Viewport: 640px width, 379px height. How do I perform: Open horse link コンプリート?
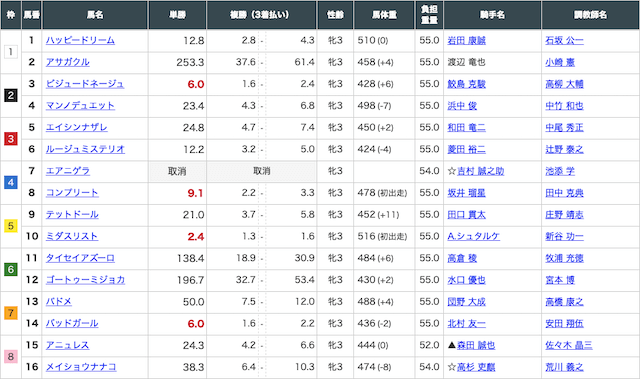pos(72,193)
